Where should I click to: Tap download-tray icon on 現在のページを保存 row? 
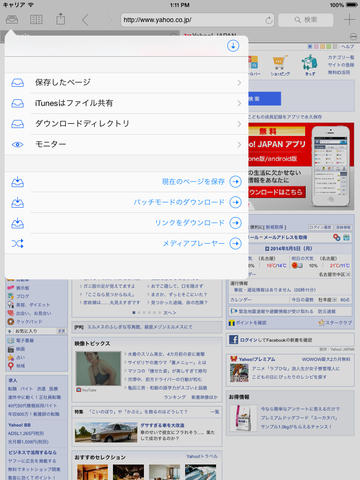[x=17, y=182]
